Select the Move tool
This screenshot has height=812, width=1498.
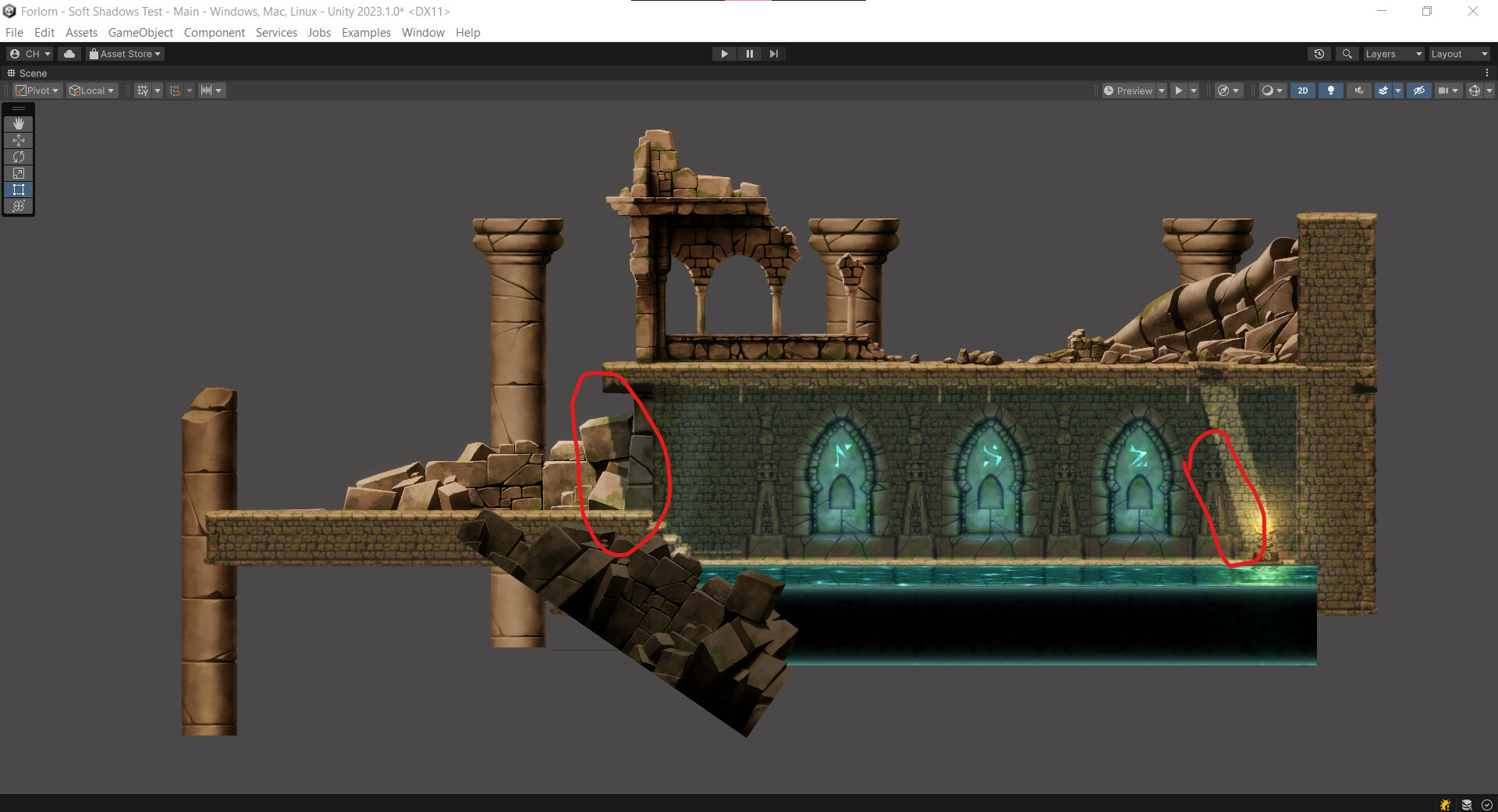[x=18, y=140]
